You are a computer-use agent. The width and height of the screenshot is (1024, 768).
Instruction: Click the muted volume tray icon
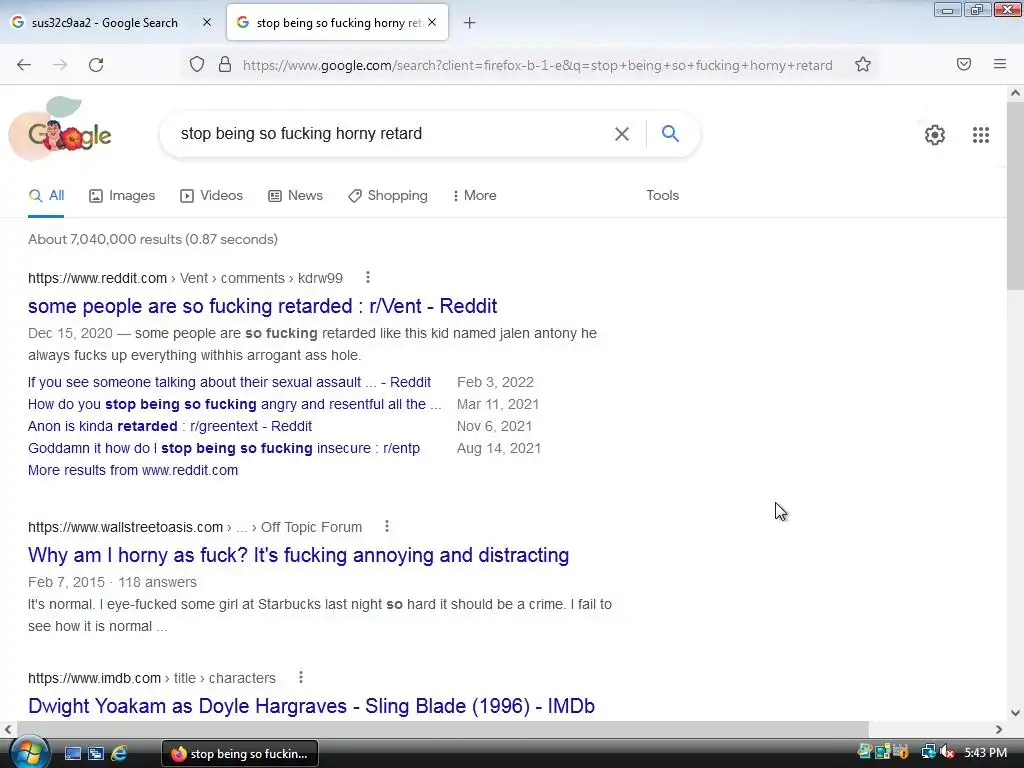[x=947, y=753]
